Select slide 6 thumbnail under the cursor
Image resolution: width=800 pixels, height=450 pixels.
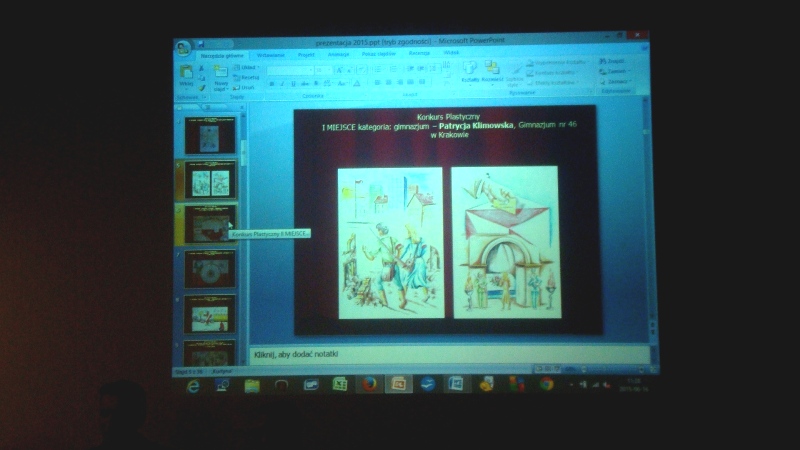click(x=210, y=224)
